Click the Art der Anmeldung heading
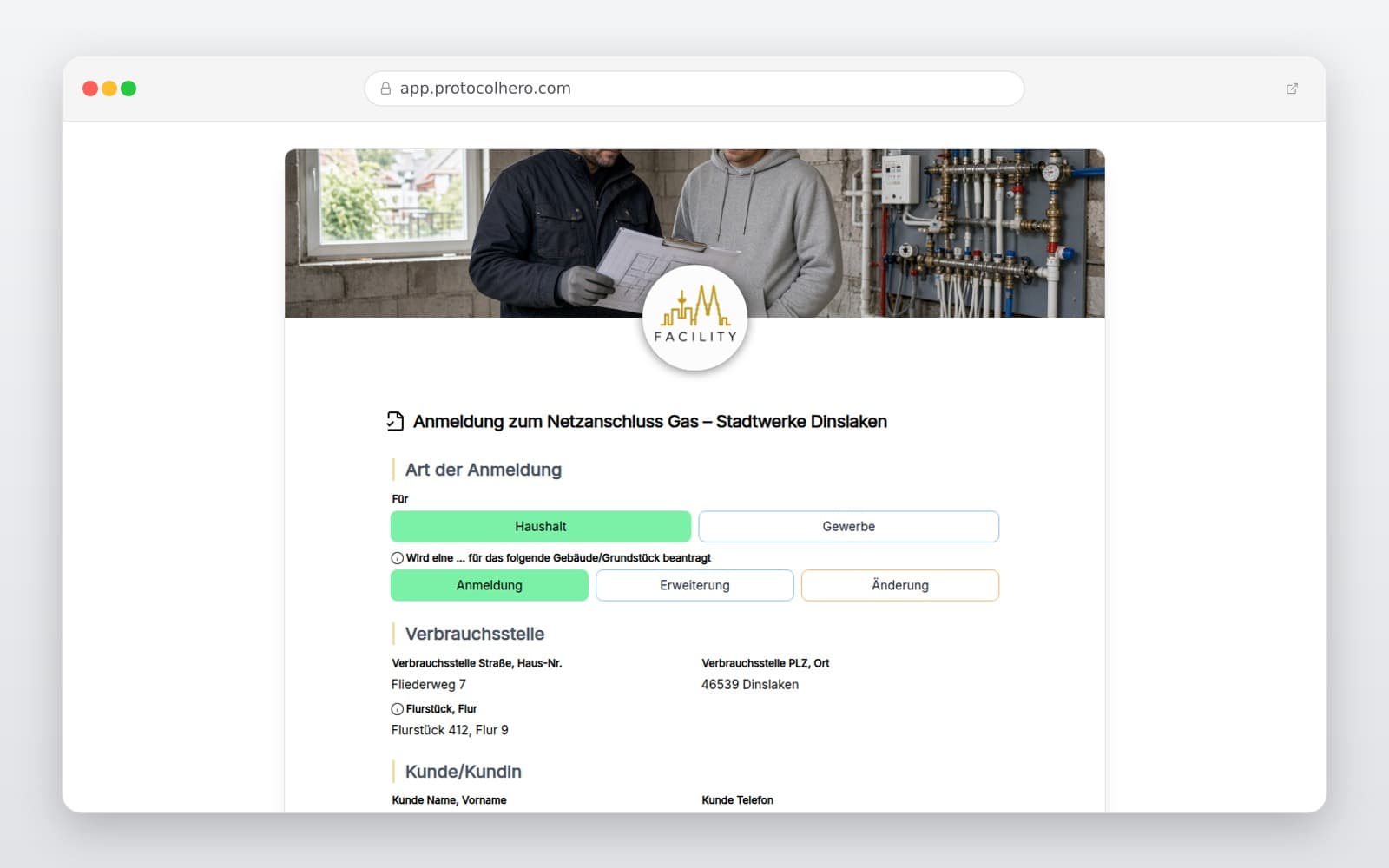1389x868 pixels. [484, 470]
